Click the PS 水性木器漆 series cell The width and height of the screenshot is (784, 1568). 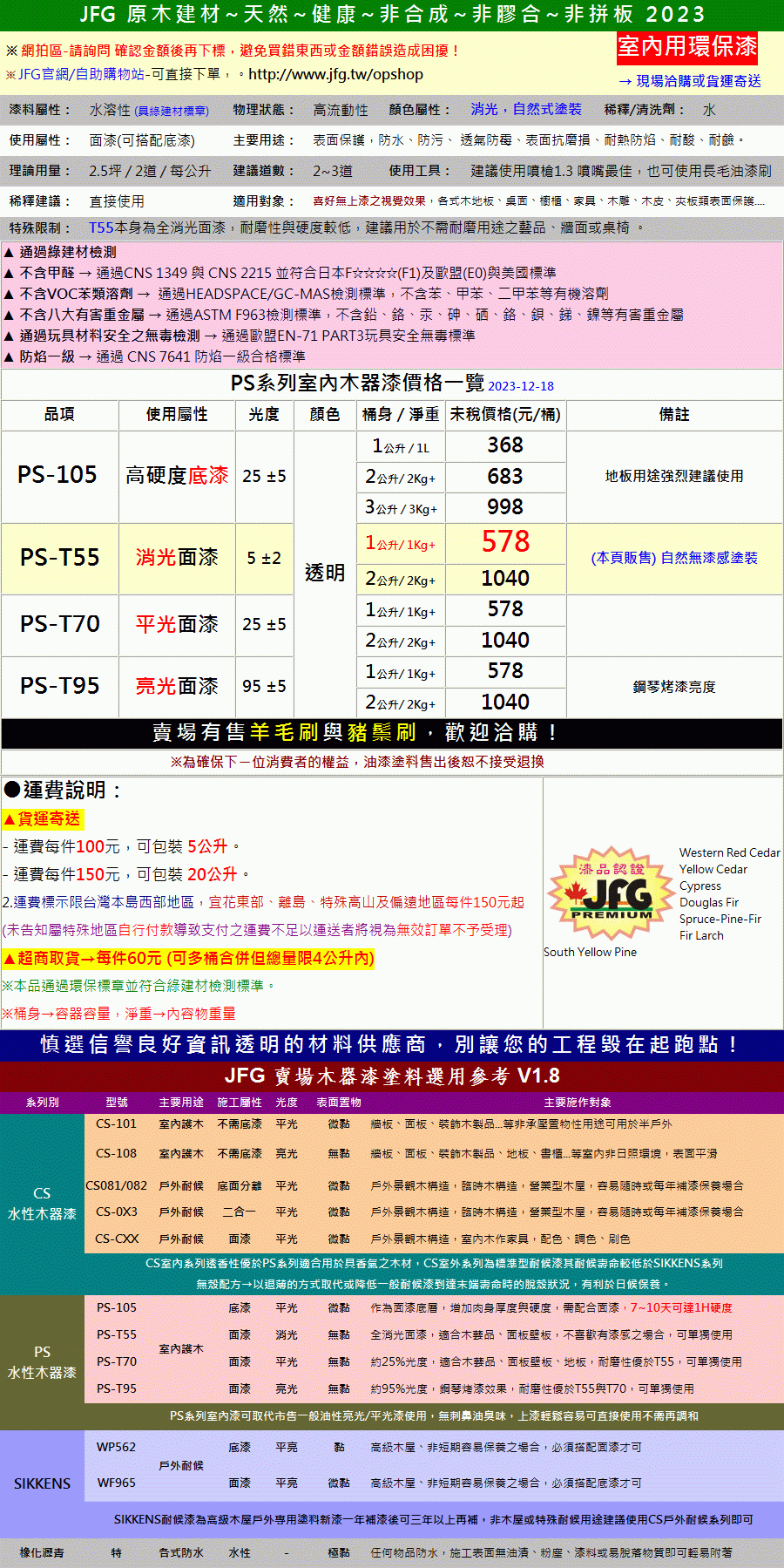click(x=42, y=1362)
